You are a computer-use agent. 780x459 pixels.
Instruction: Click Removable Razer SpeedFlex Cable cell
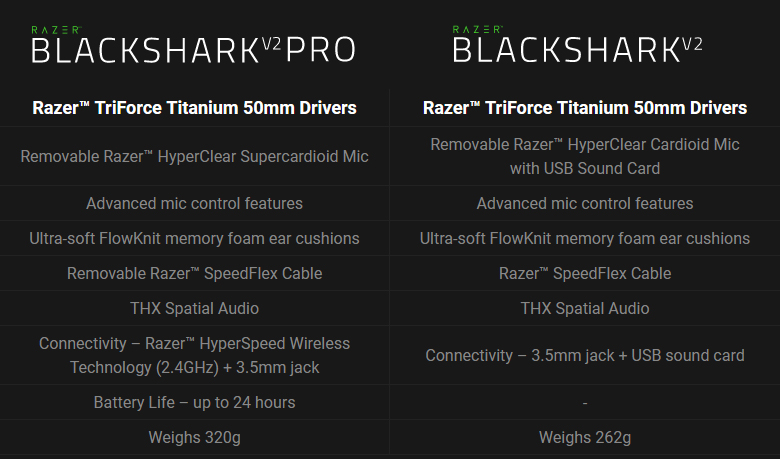[195, 274]
